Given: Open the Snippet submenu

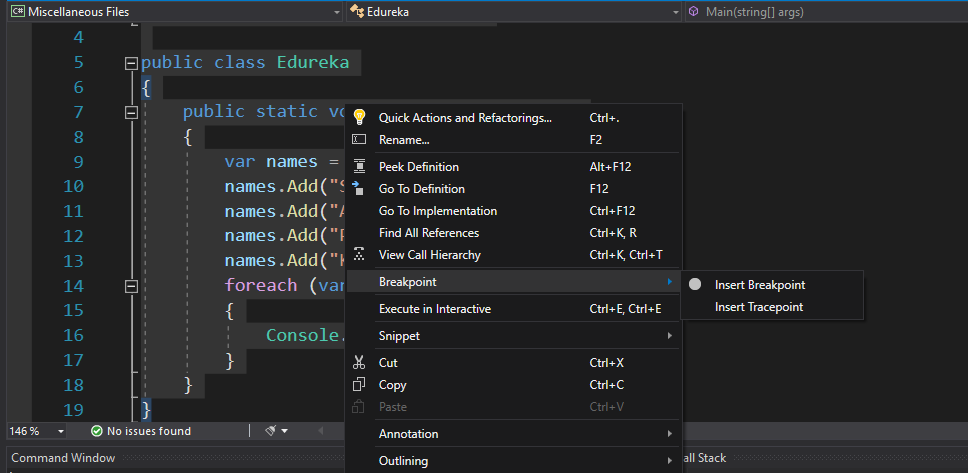Looking at the screenshot, I should click(x=514, y=336).
